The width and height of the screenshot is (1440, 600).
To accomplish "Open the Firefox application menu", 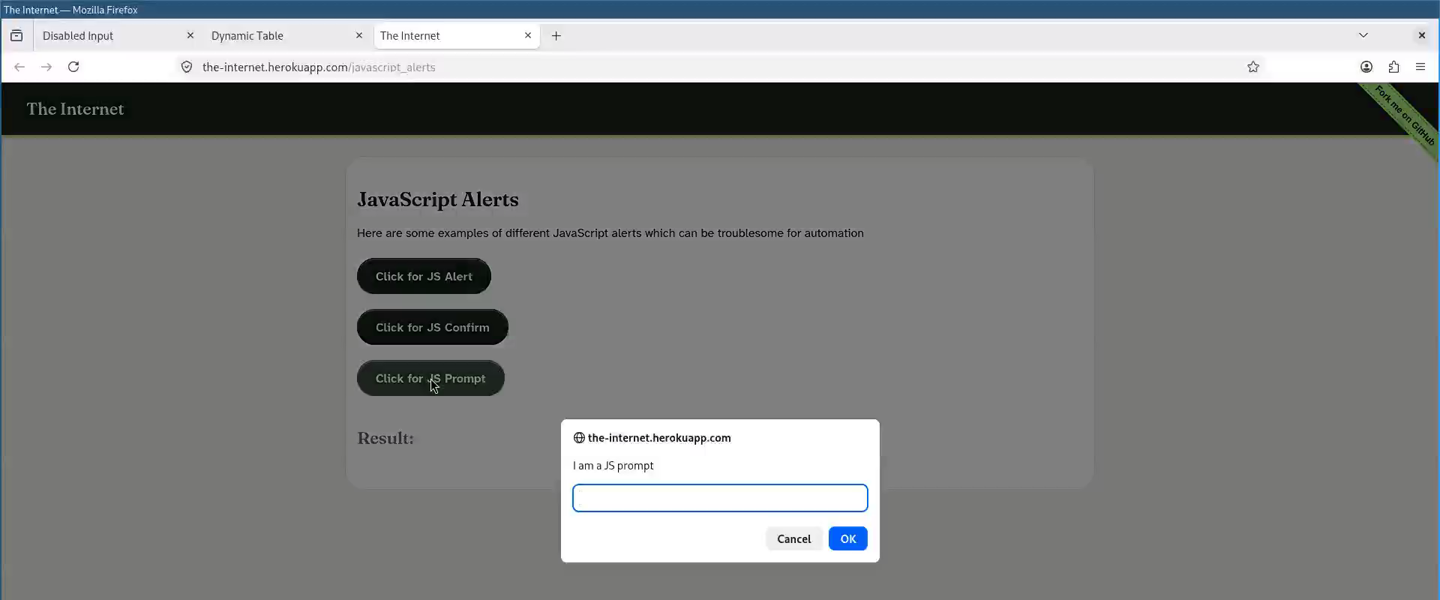I will (1420, 67).
